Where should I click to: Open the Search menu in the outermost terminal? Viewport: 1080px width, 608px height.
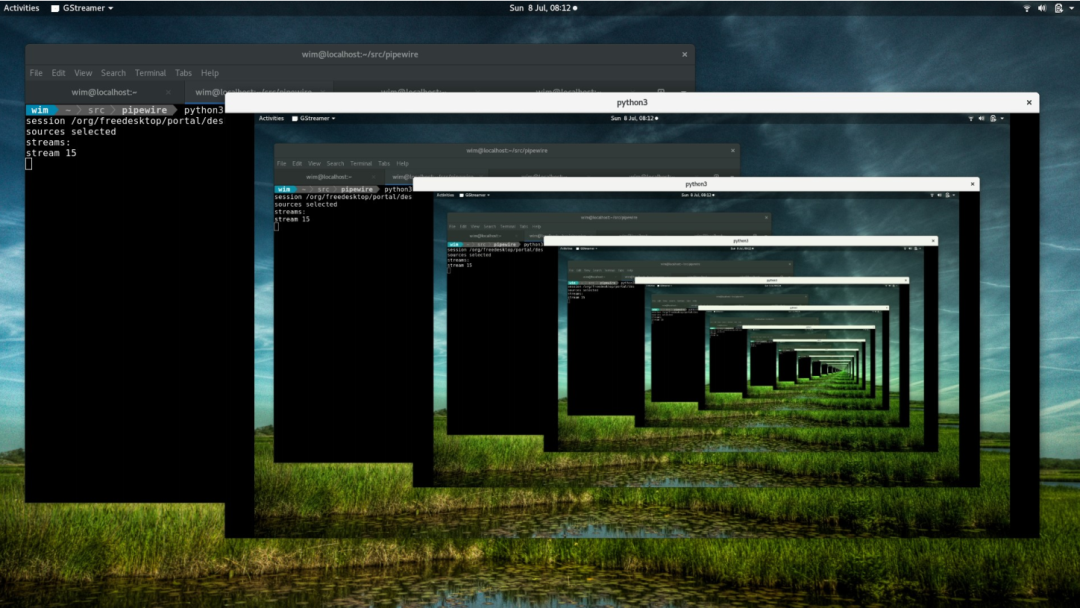113,73
